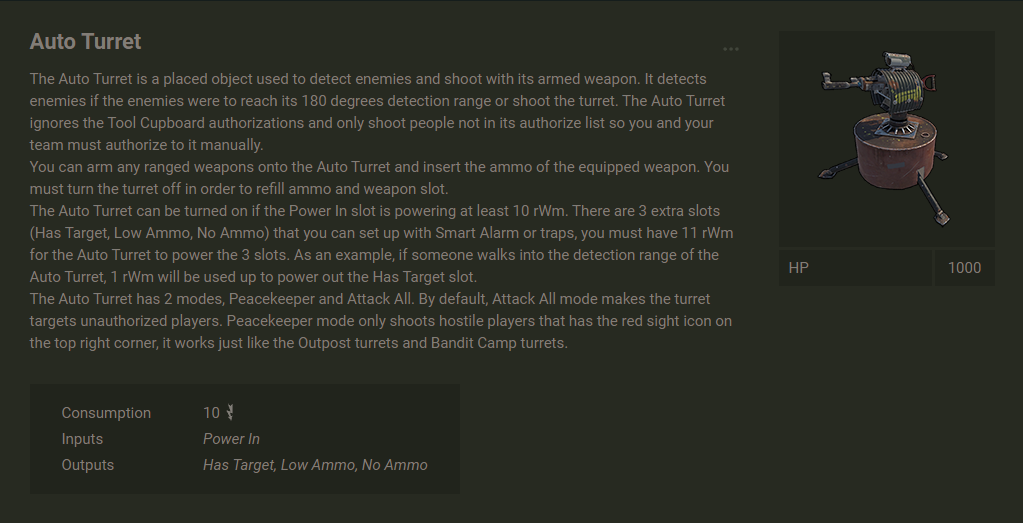
Task: Click the Auto Turret page title
Action: [86, 42]
